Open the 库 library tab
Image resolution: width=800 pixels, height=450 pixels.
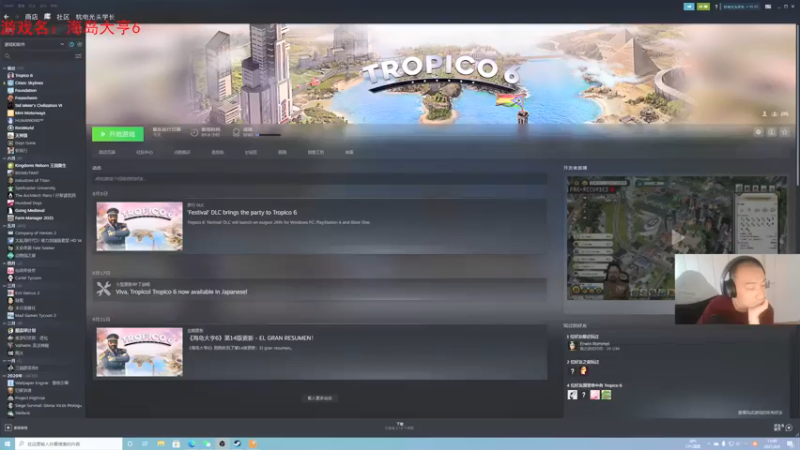pyautogui.click(x=47, y=17)
